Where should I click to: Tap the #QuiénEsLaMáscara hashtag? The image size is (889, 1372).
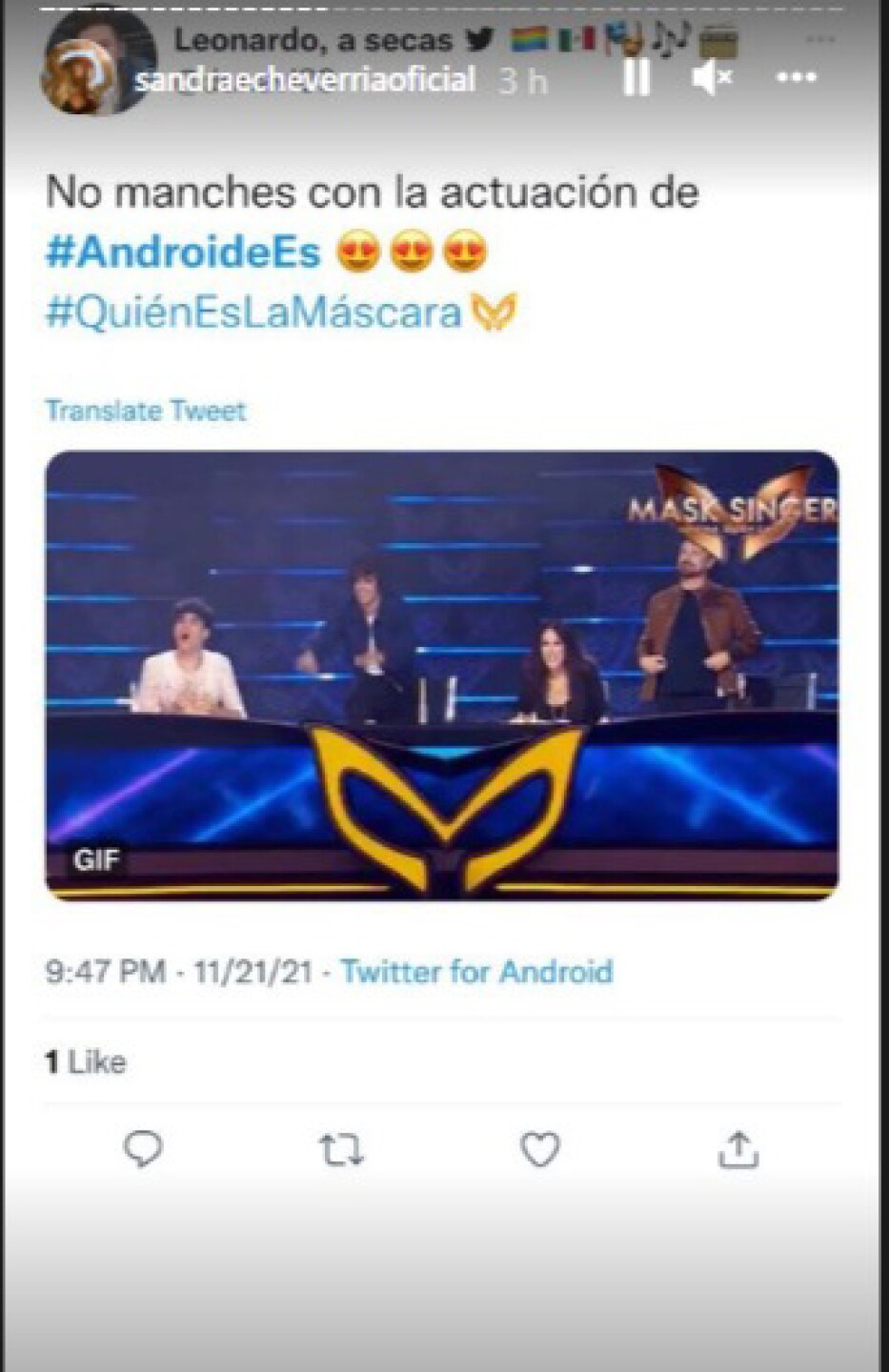click(x=253, y=313)
